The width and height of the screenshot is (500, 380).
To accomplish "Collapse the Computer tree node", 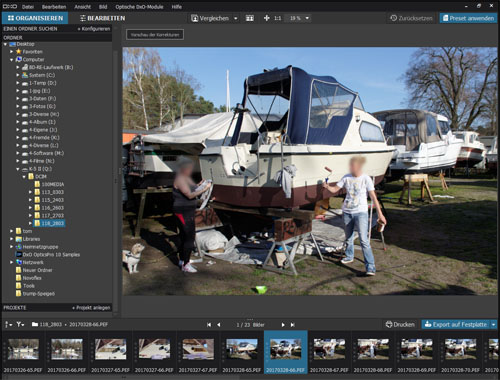I will [12, 60].
